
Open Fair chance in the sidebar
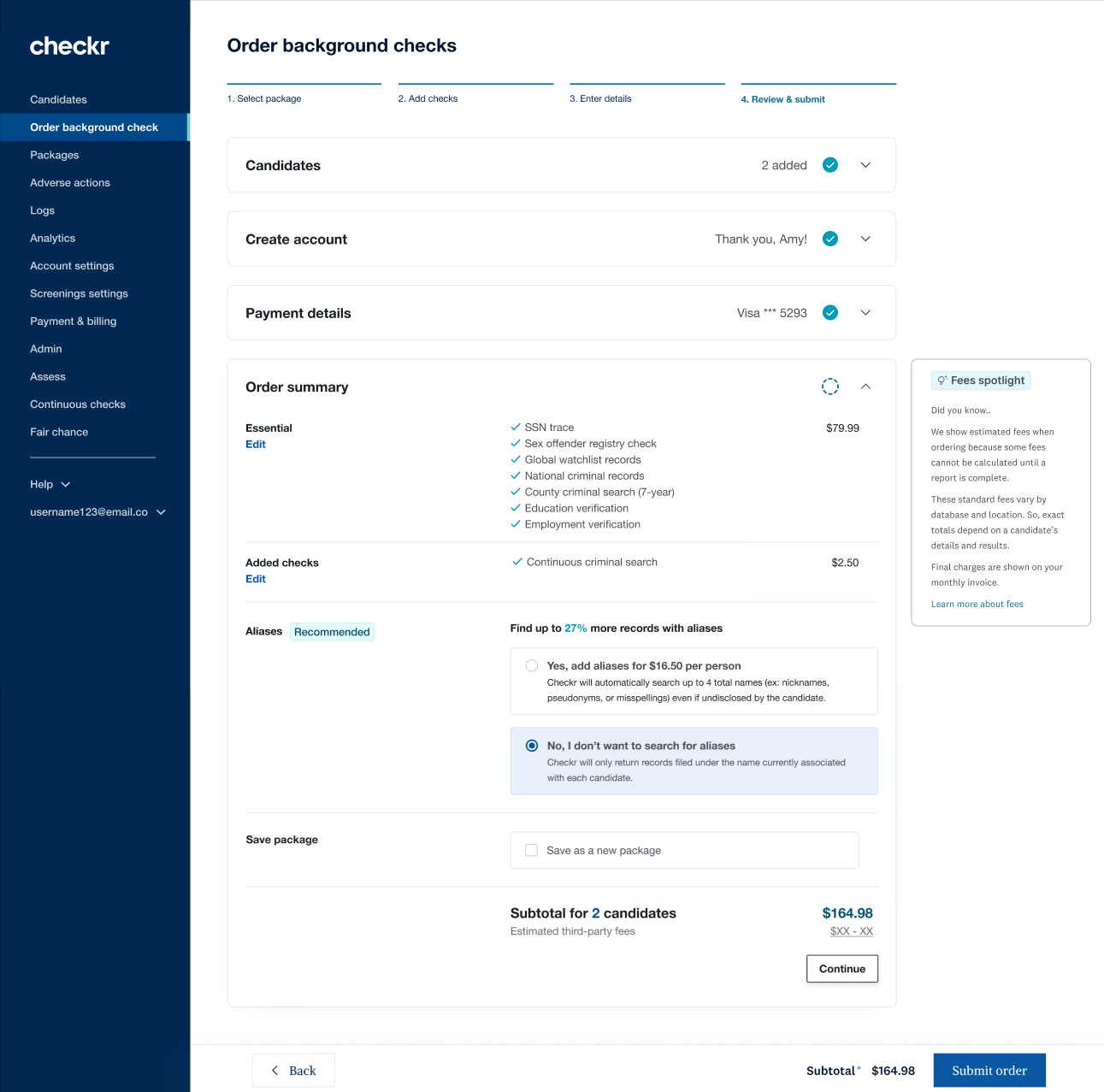[x=59, y=432]
